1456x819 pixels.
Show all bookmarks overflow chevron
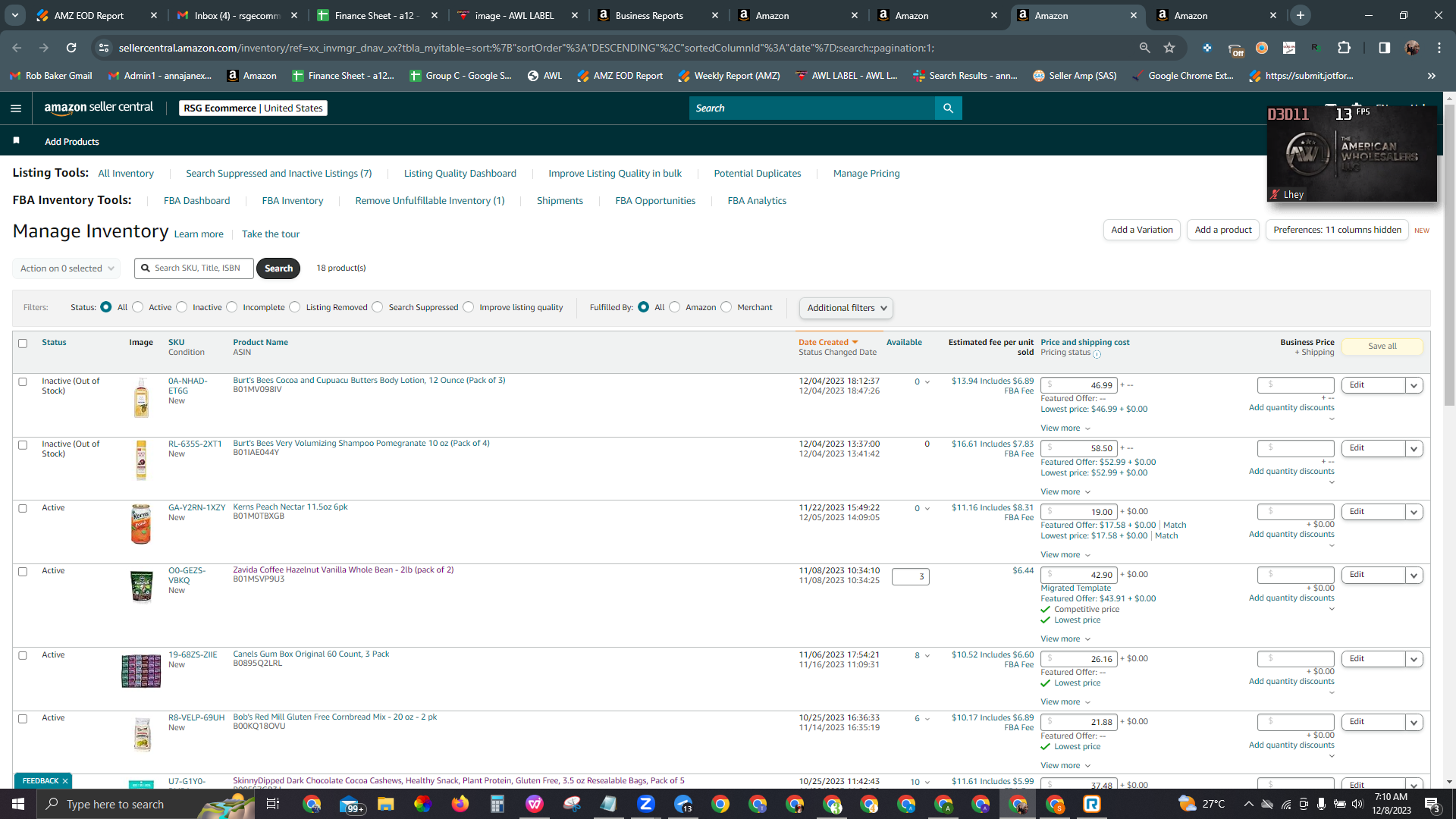click(x=1432, y=76)
